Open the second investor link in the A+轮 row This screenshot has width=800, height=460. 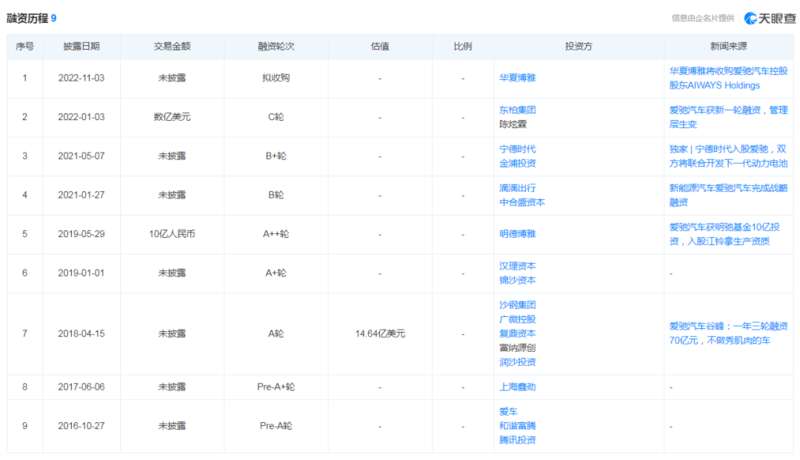pos(517,280)
